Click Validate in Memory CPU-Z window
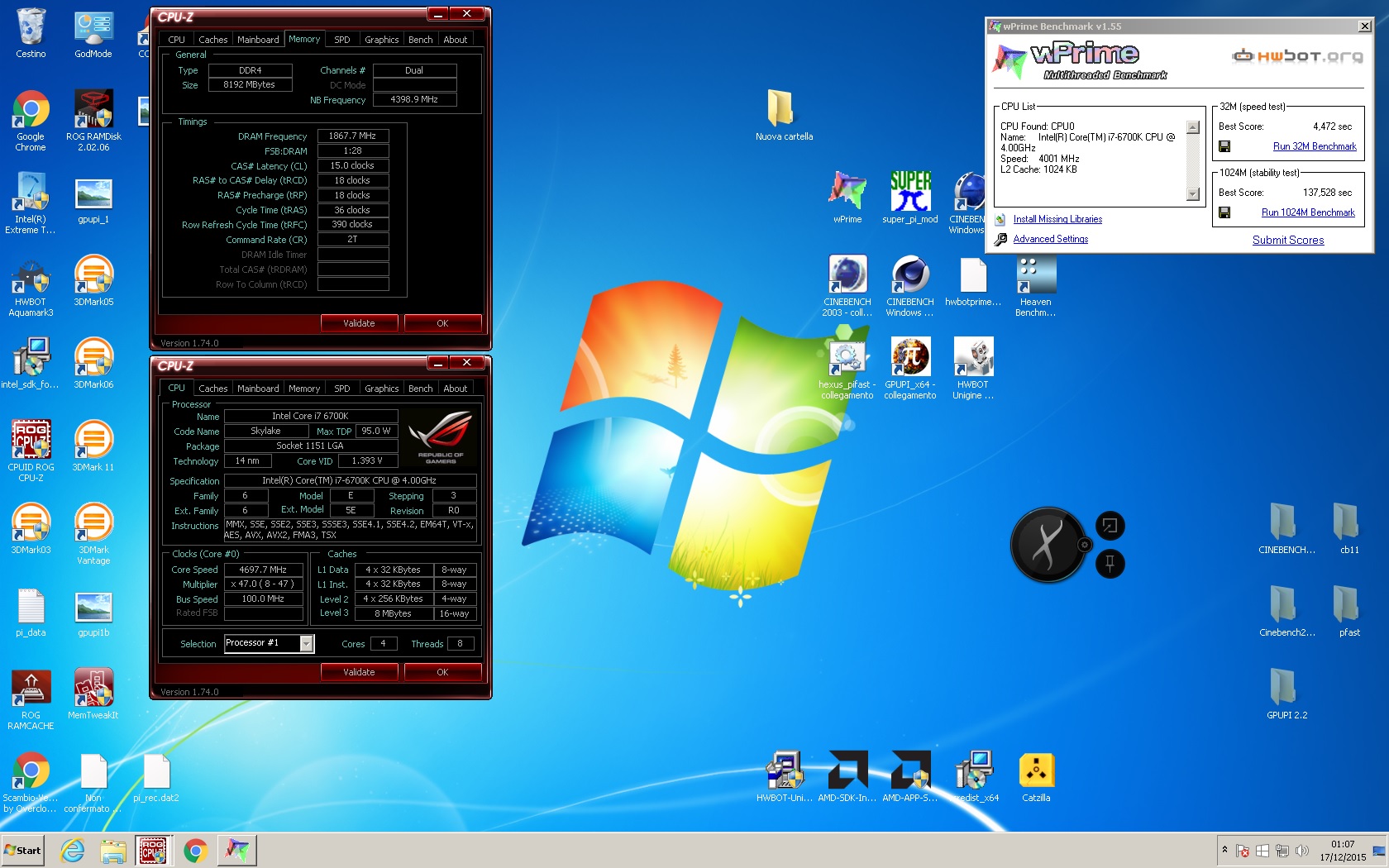Viewport: 1389px width, 868px height. (359, 323)
